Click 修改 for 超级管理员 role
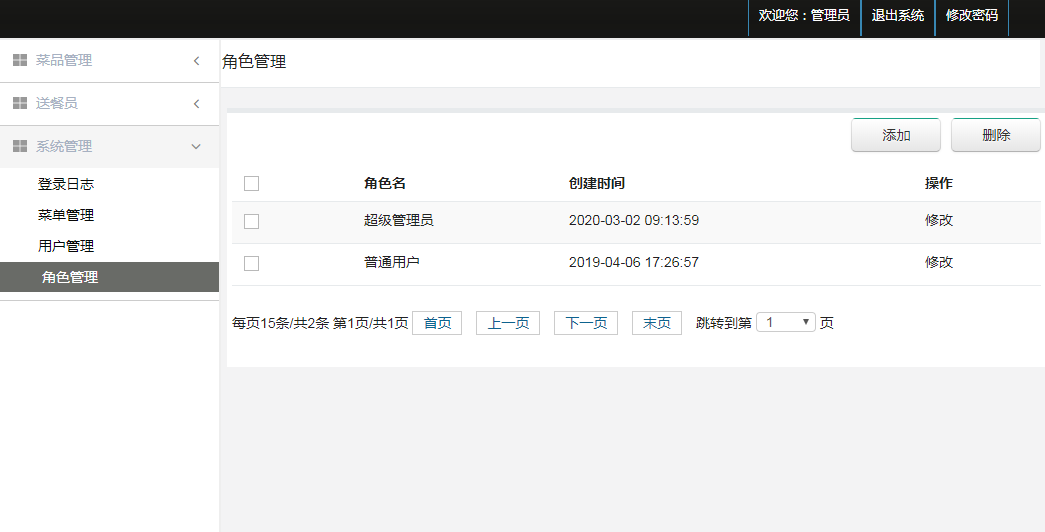Image resolution: width=1045 pixels, height=532 pixels. pos(938,221)
